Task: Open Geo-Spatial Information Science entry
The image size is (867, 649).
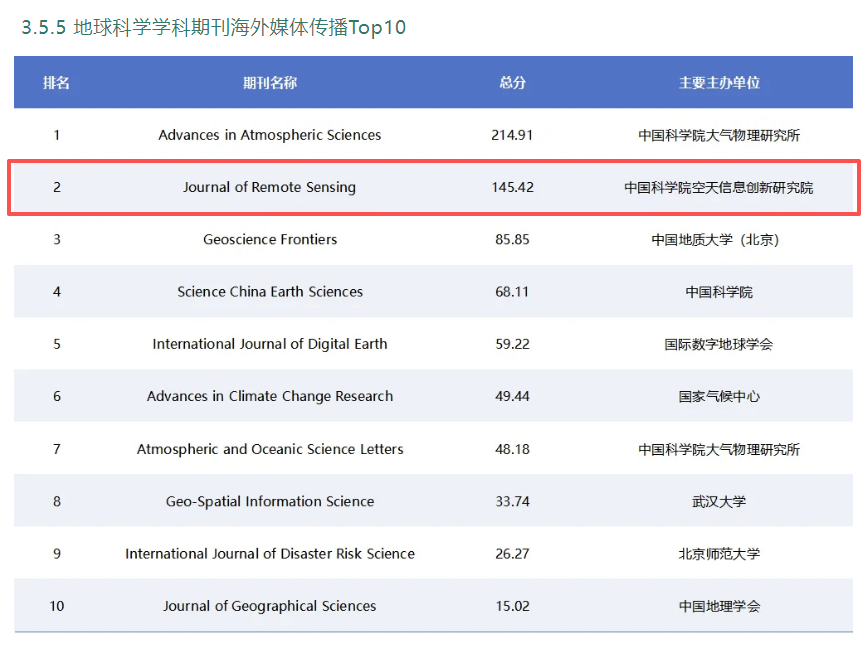Action: coord(269,501)
